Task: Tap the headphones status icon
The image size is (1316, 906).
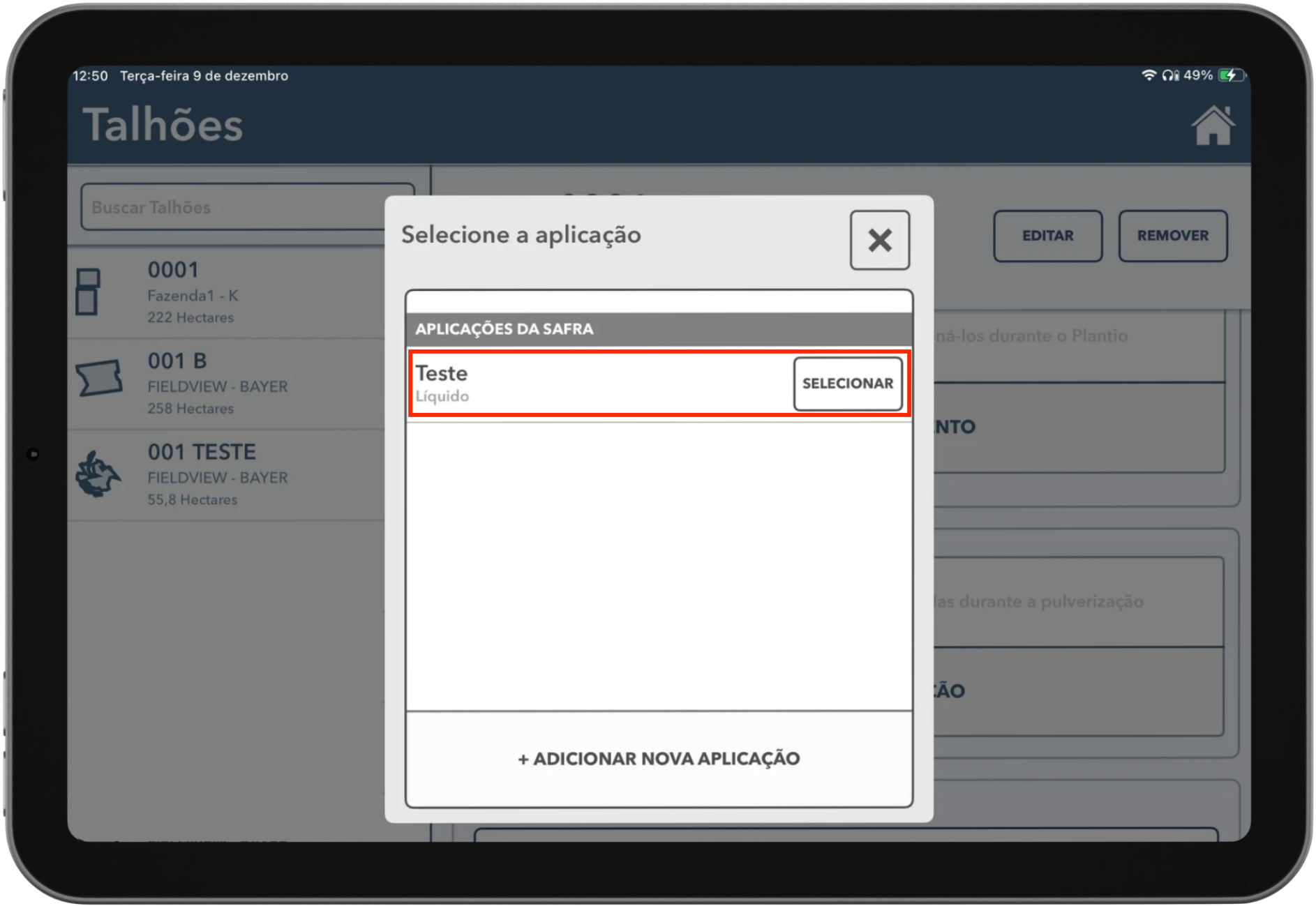Action: click(1170, 75)
